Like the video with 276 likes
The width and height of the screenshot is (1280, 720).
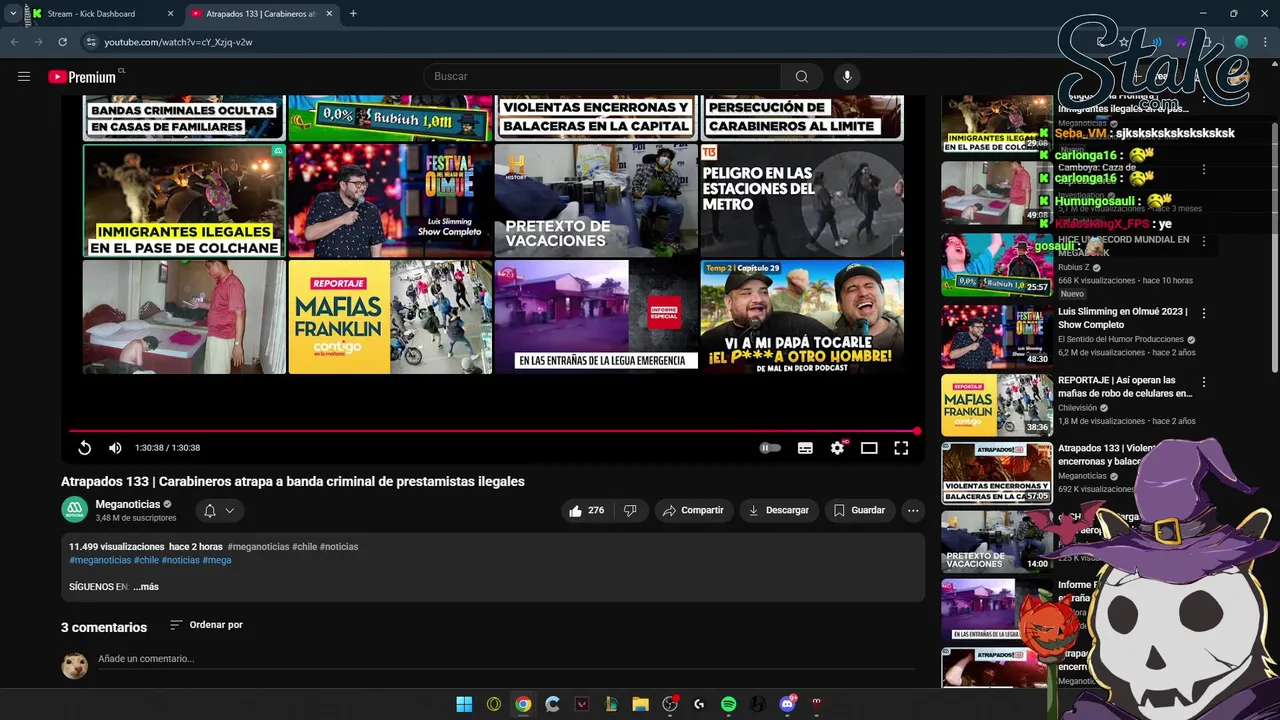[x=587, y=510]
